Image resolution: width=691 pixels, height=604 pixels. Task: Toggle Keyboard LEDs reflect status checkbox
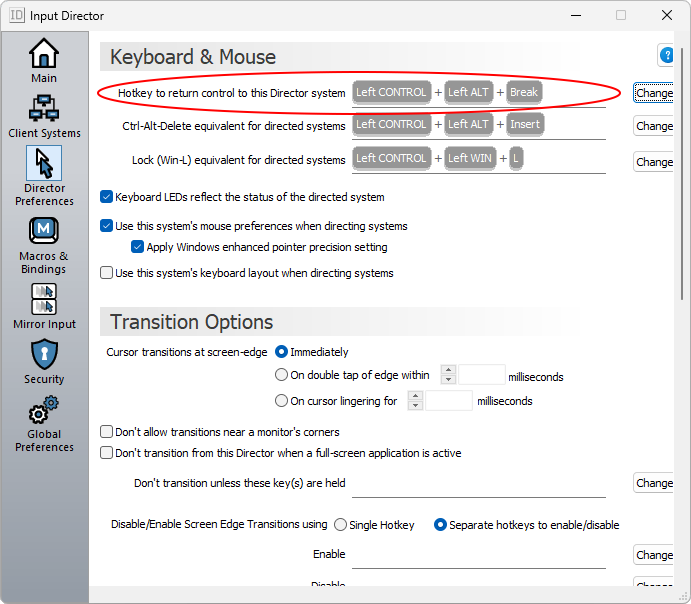(x=107, y=197)
